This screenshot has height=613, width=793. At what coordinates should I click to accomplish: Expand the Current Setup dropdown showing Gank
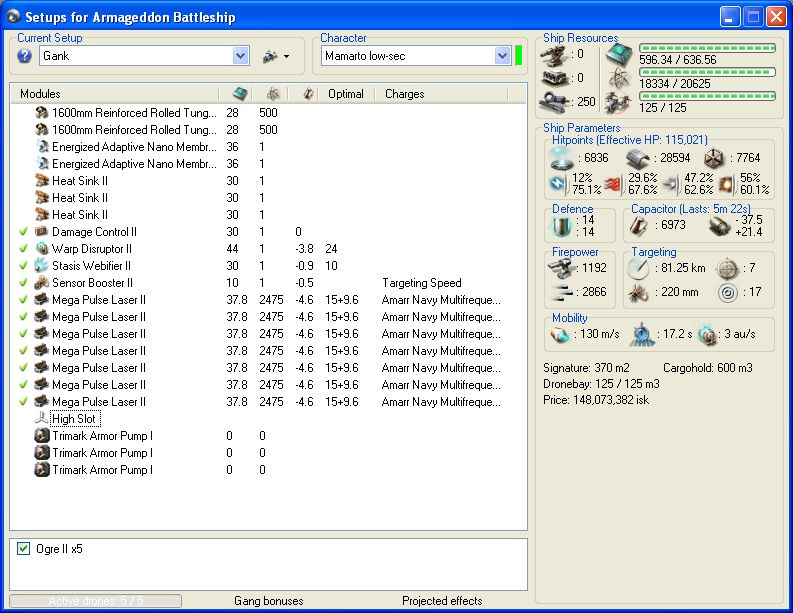click(240, 57)
